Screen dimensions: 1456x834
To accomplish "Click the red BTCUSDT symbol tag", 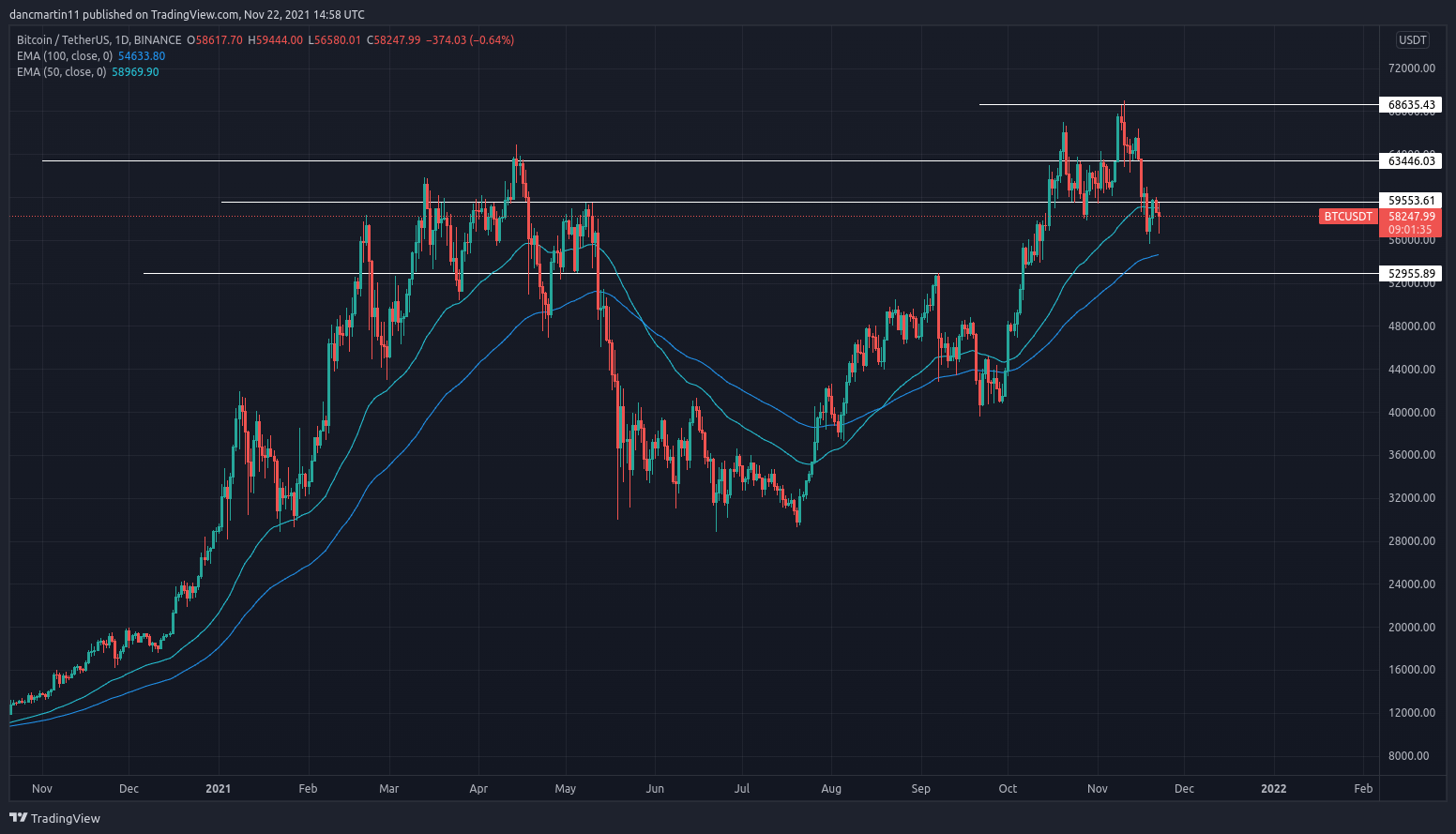I will [x=1347, y=217].
